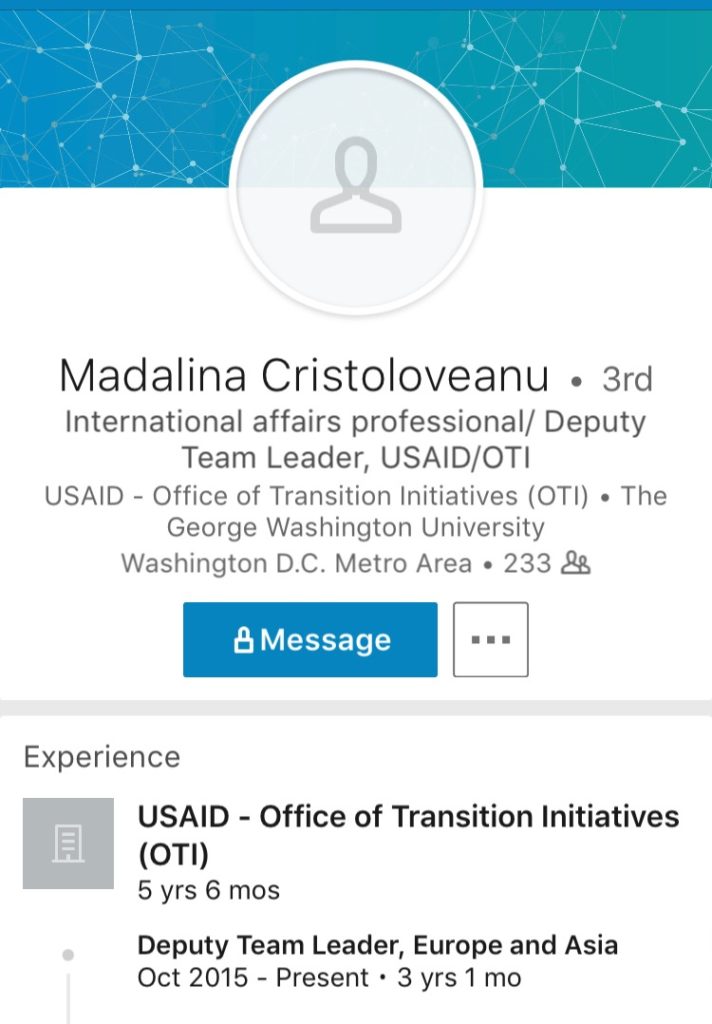View the 233 connections count
Viewport: 712px width, 1024px height.
click(527, 563)
